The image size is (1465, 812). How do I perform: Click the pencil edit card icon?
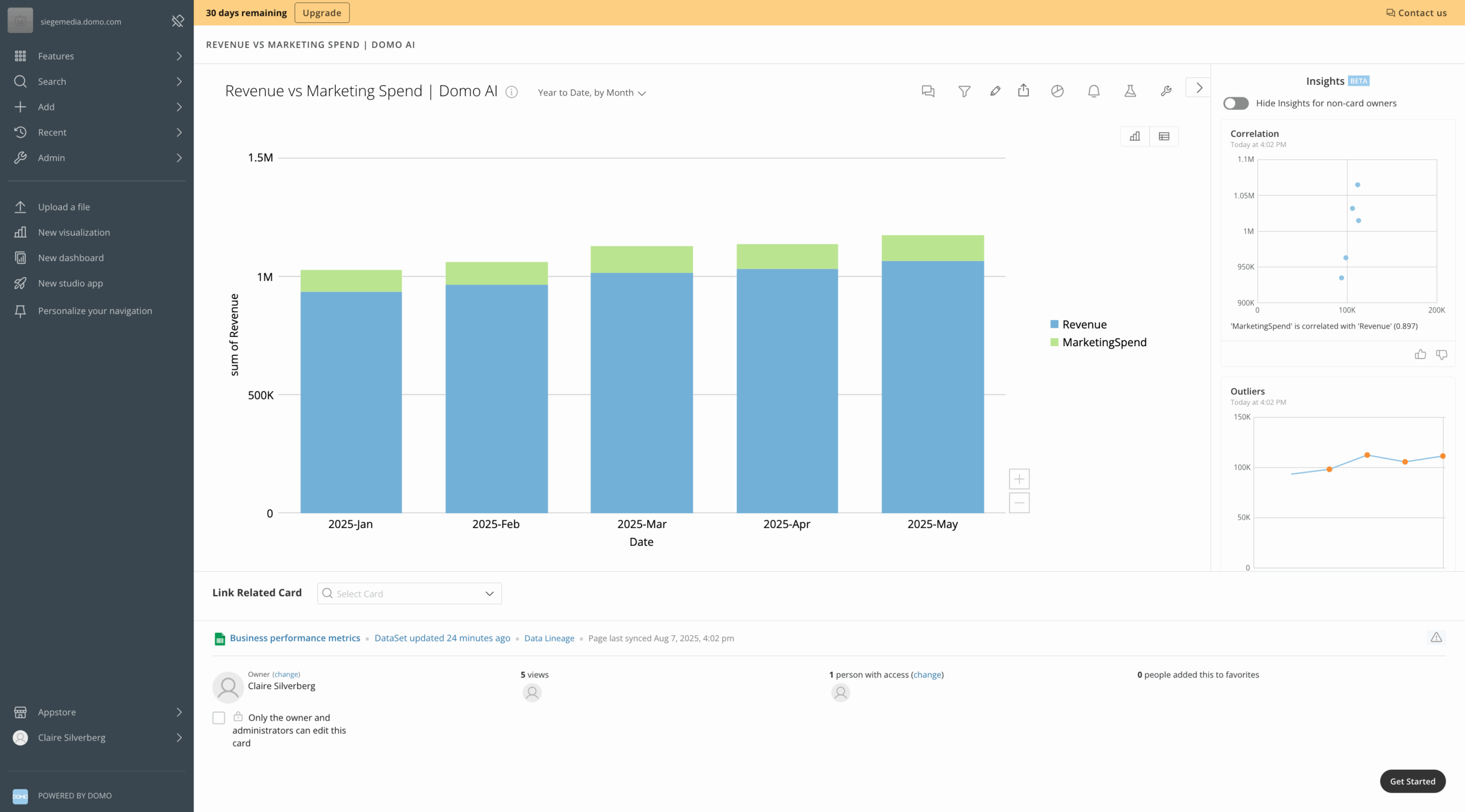pyautogui.click(x=995, y=91)
